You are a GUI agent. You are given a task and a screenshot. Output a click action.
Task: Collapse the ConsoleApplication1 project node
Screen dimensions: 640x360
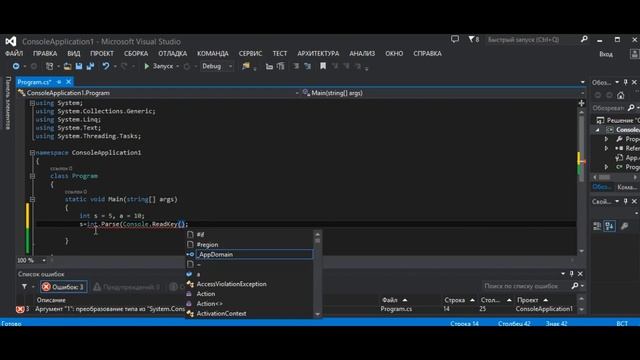[598, 130]
